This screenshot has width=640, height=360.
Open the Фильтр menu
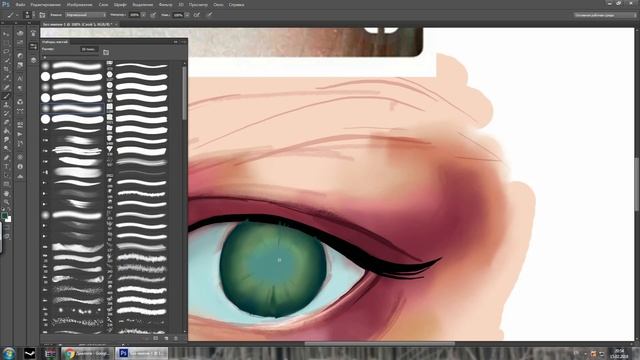tap(165, 4)
